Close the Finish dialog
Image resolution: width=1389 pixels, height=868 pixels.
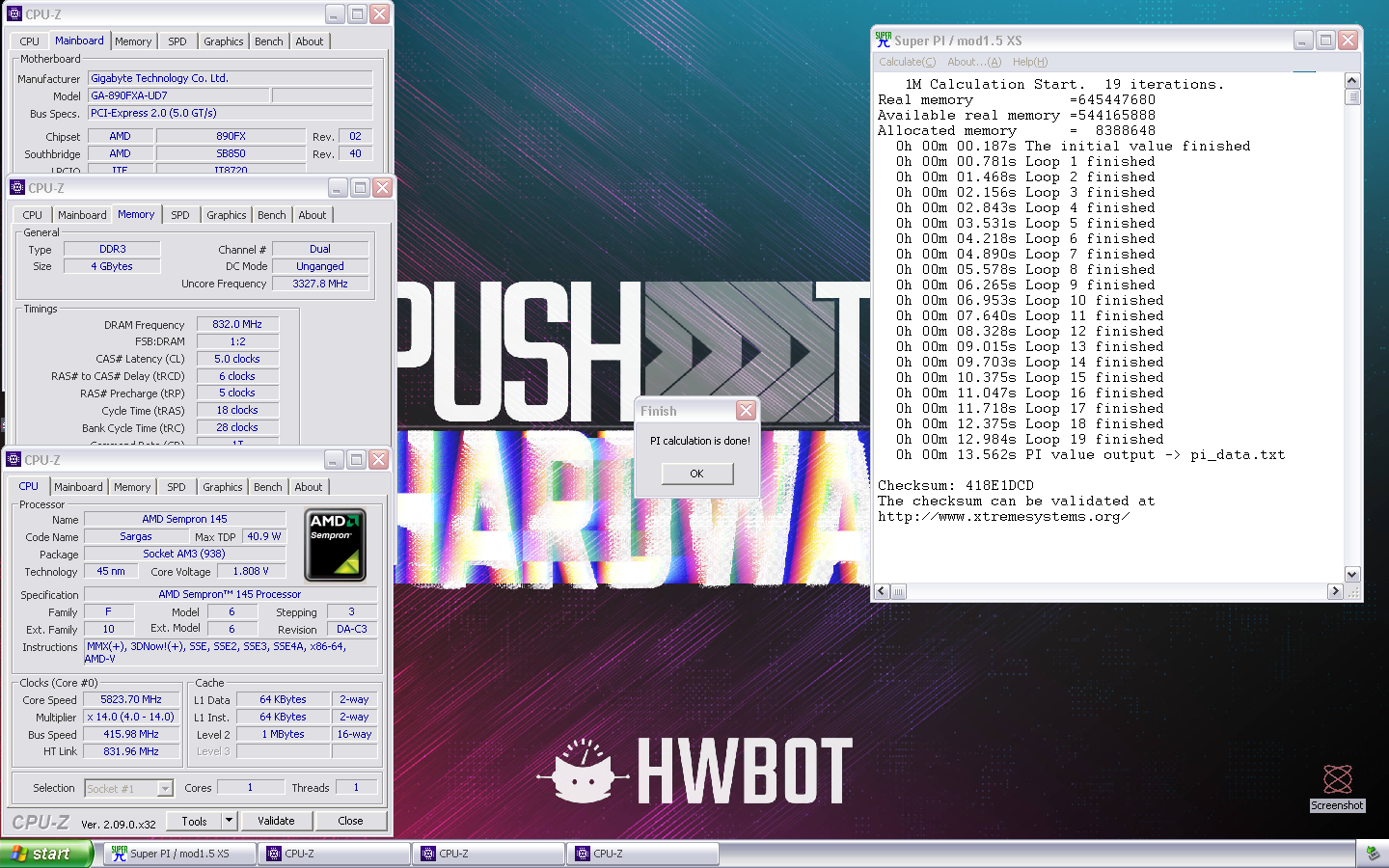point(746,411)
